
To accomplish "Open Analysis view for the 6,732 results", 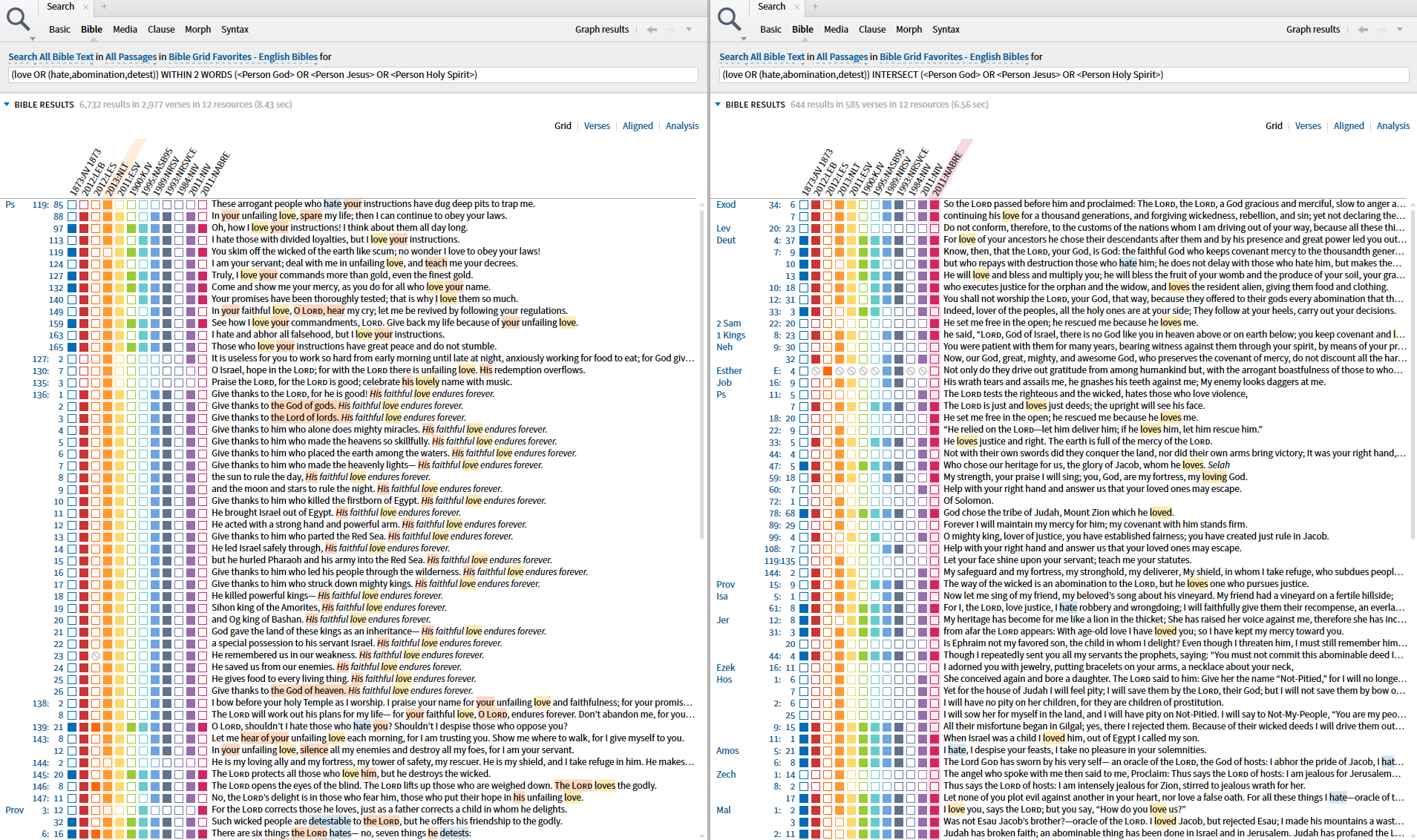I will click(x=682, y=126).
